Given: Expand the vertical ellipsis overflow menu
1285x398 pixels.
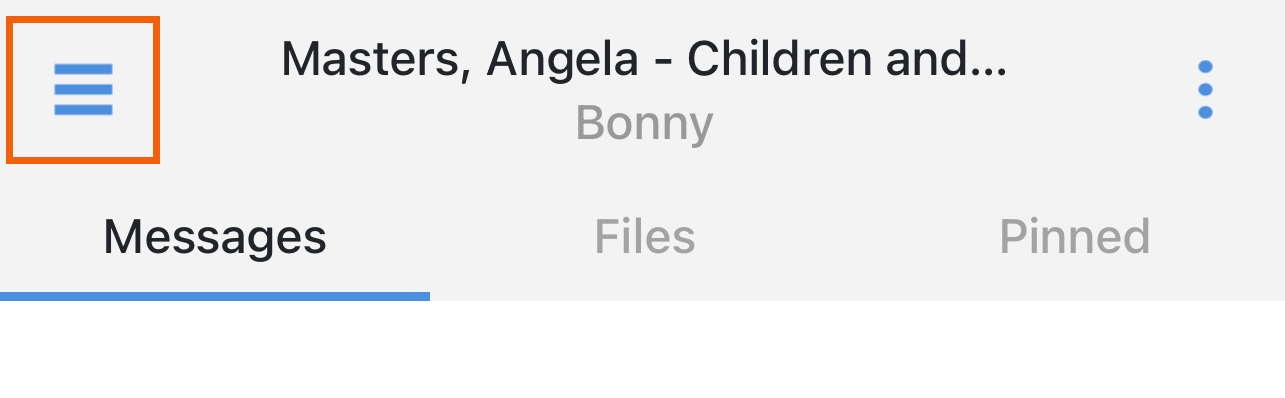Looking at the screenshot, I should 1205,90.
